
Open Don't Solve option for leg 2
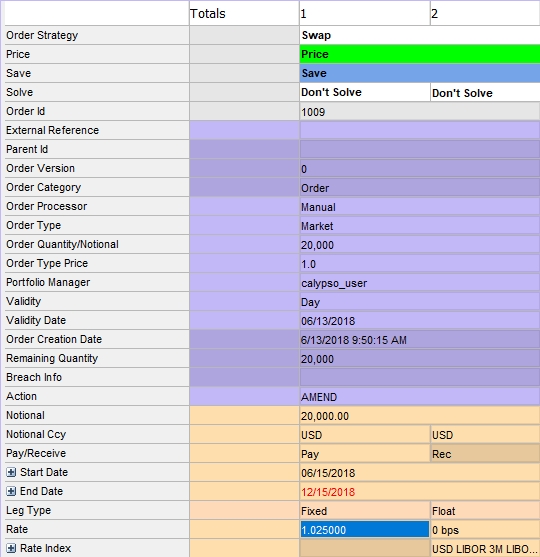click(x=485, y=92)
